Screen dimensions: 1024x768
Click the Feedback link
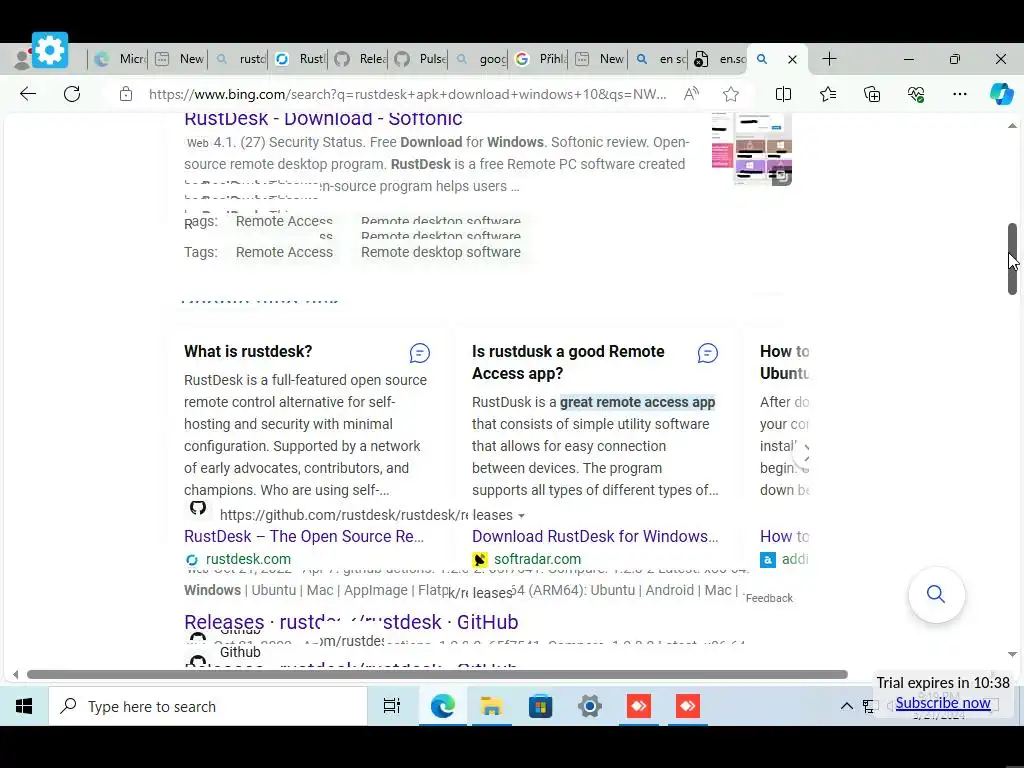click(769, 598)
